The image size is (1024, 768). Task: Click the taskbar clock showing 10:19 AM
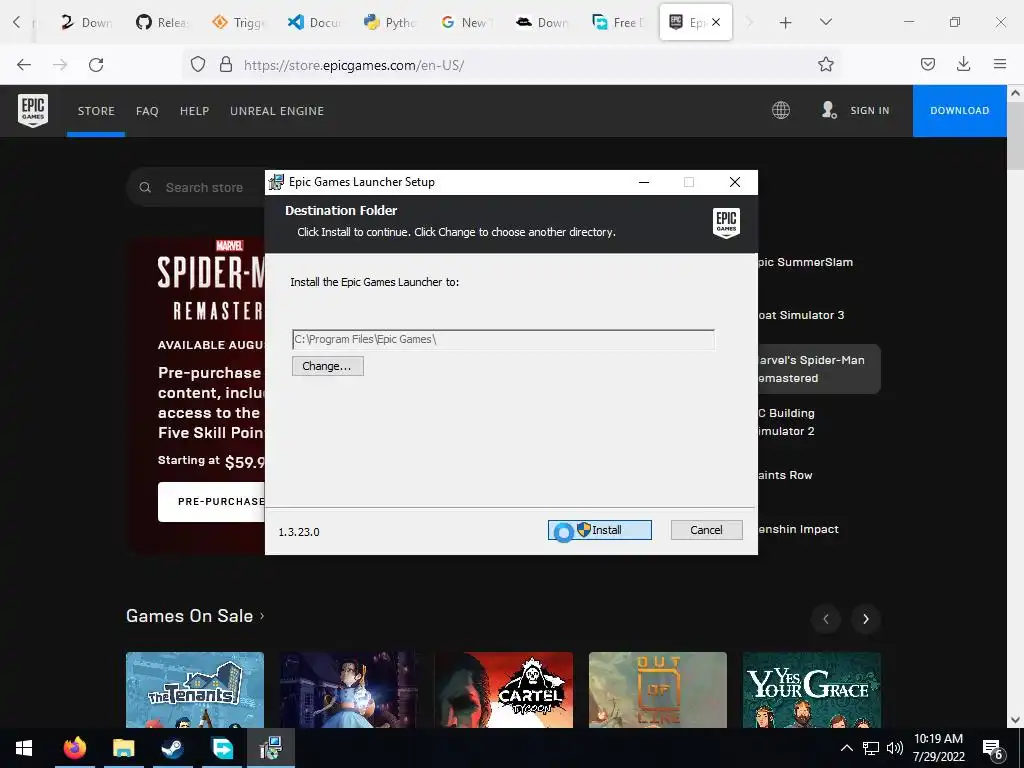[938, 748]
